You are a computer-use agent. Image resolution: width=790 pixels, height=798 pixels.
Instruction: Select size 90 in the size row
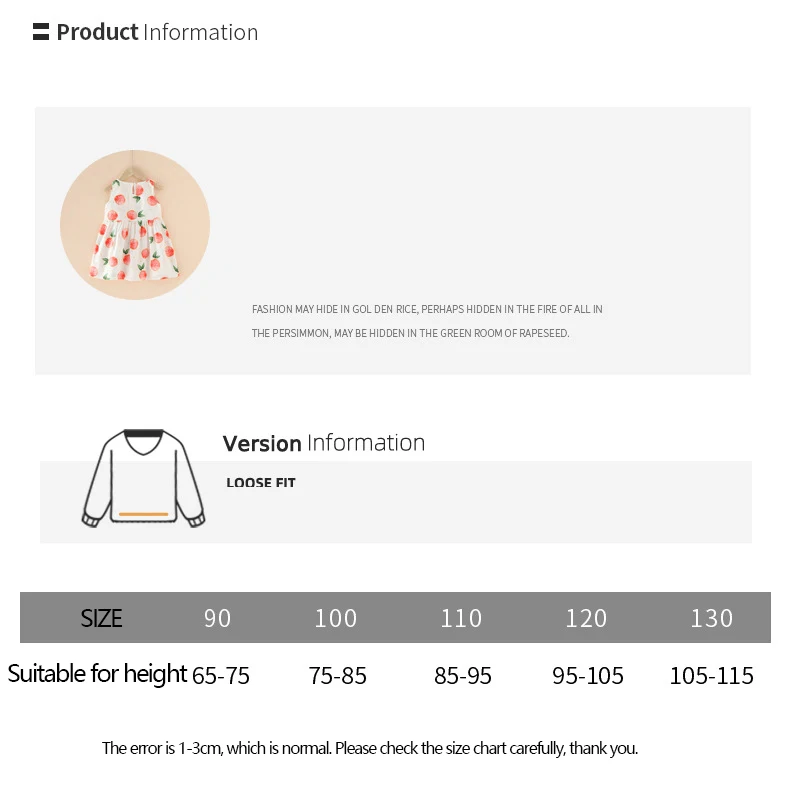[217, 618]
